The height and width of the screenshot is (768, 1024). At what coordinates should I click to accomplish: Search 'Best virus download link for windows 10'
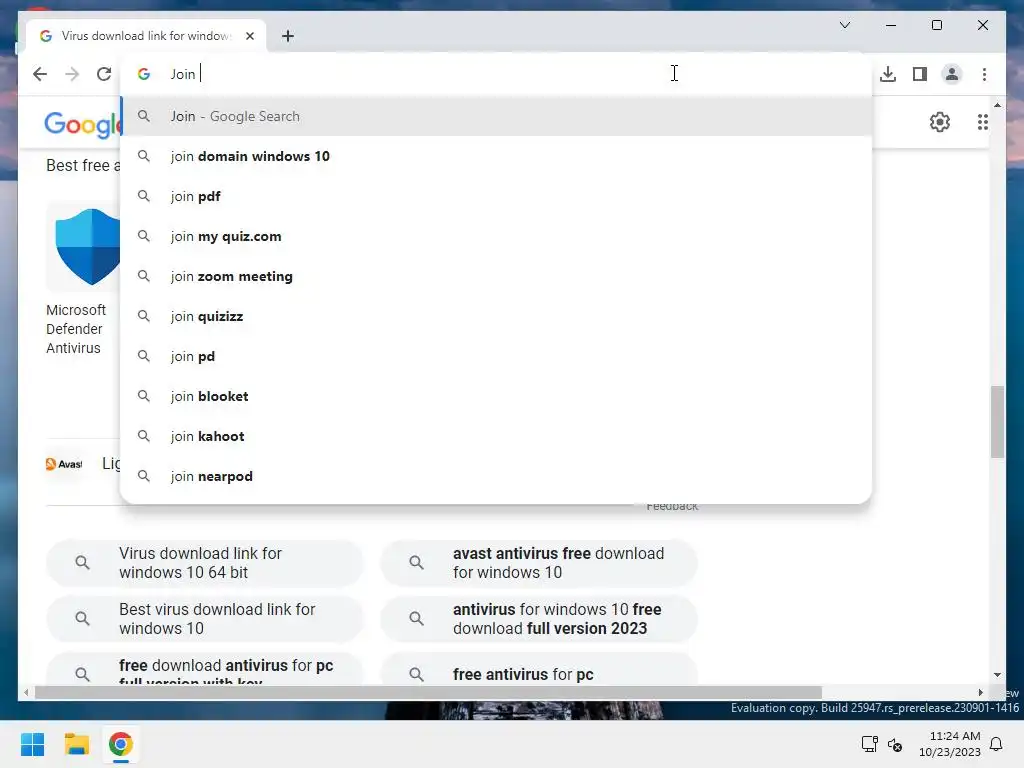pos(204,618)
